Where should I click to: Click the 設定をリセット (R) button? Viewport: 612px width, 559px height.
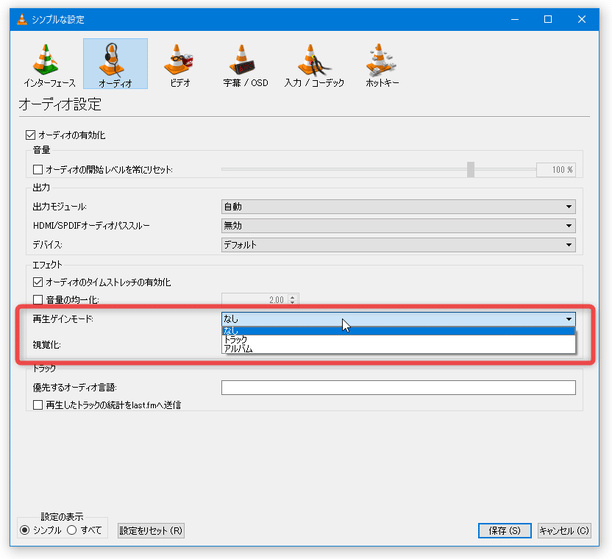(x=151, y=530)
